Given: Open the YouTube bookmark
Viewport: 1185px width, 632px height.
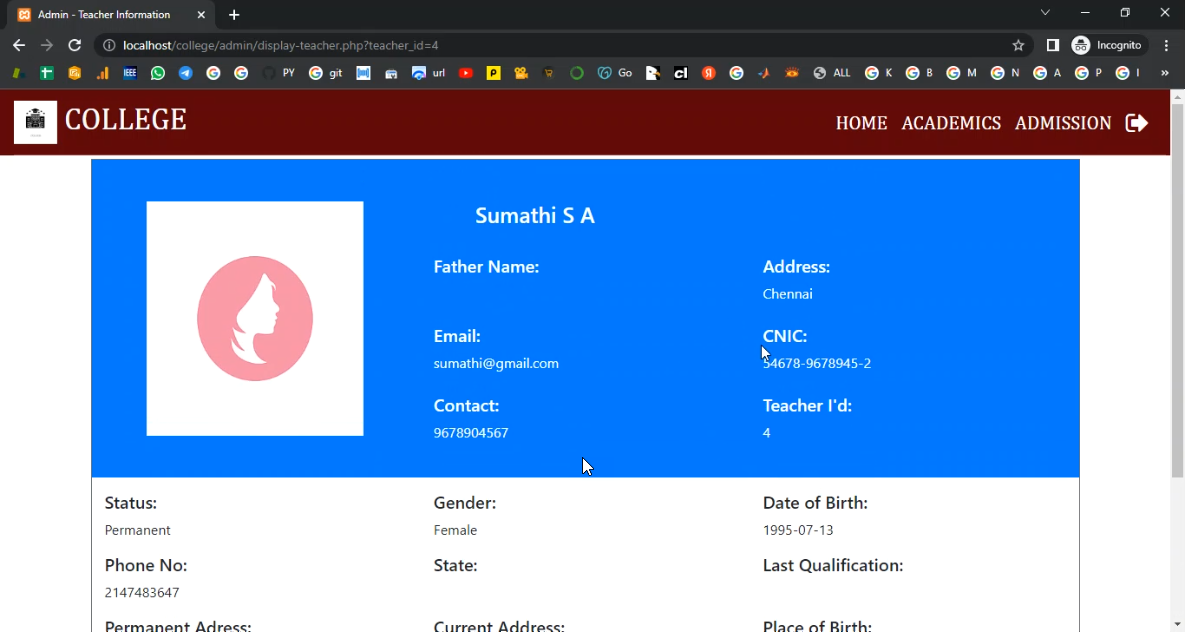Looking at the screenshot, I should click(x=466, y=73).
